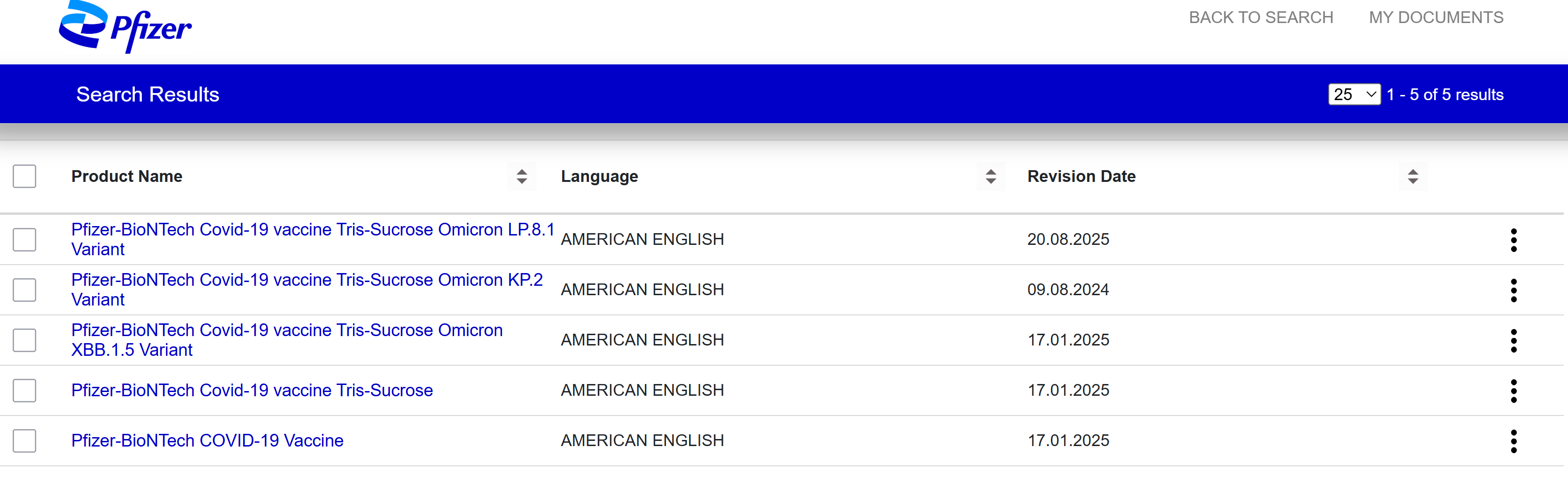
Task: Click the revision date 20.08.2025
Action: (x=1068, y=239)
